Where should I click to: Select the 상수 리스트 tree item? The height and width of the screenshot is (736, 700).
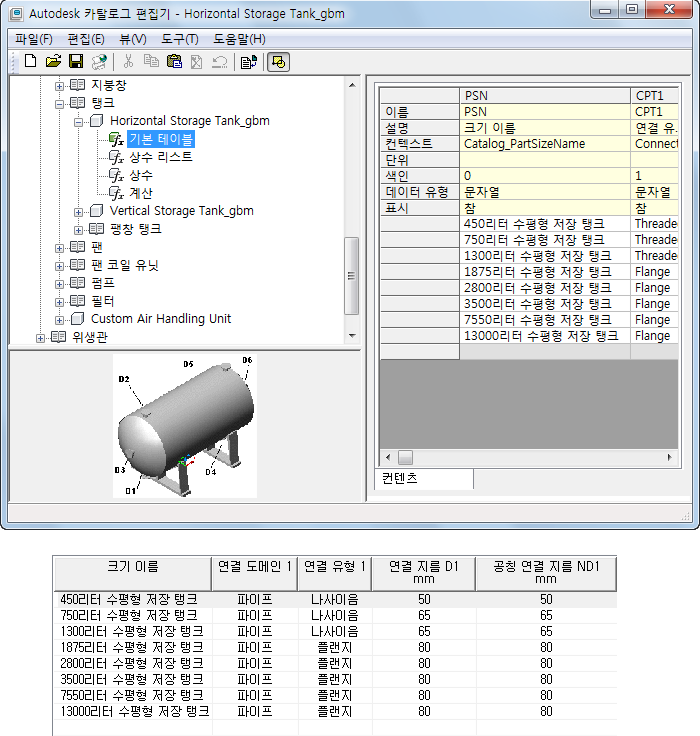point(161,157)
